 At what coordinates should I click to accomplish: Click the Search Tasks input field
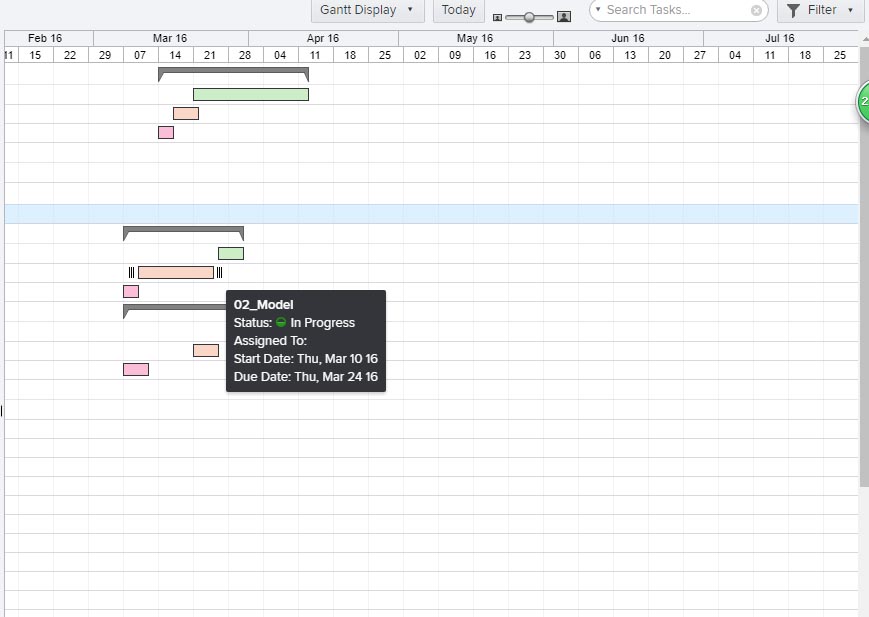[677, 10]
